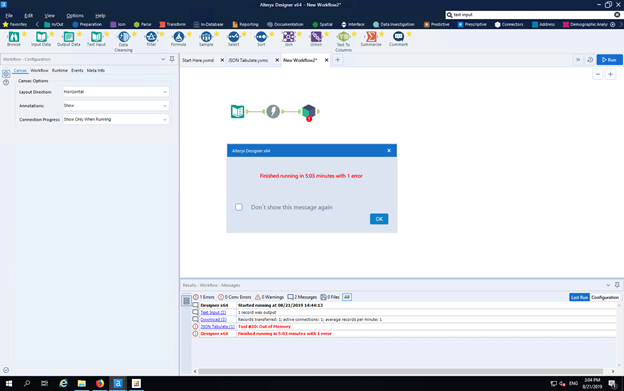The width and height of the screenshot is (624, 391).
Task: Toggle favorite star on Input Data tool
Action: tap(52, 34)
